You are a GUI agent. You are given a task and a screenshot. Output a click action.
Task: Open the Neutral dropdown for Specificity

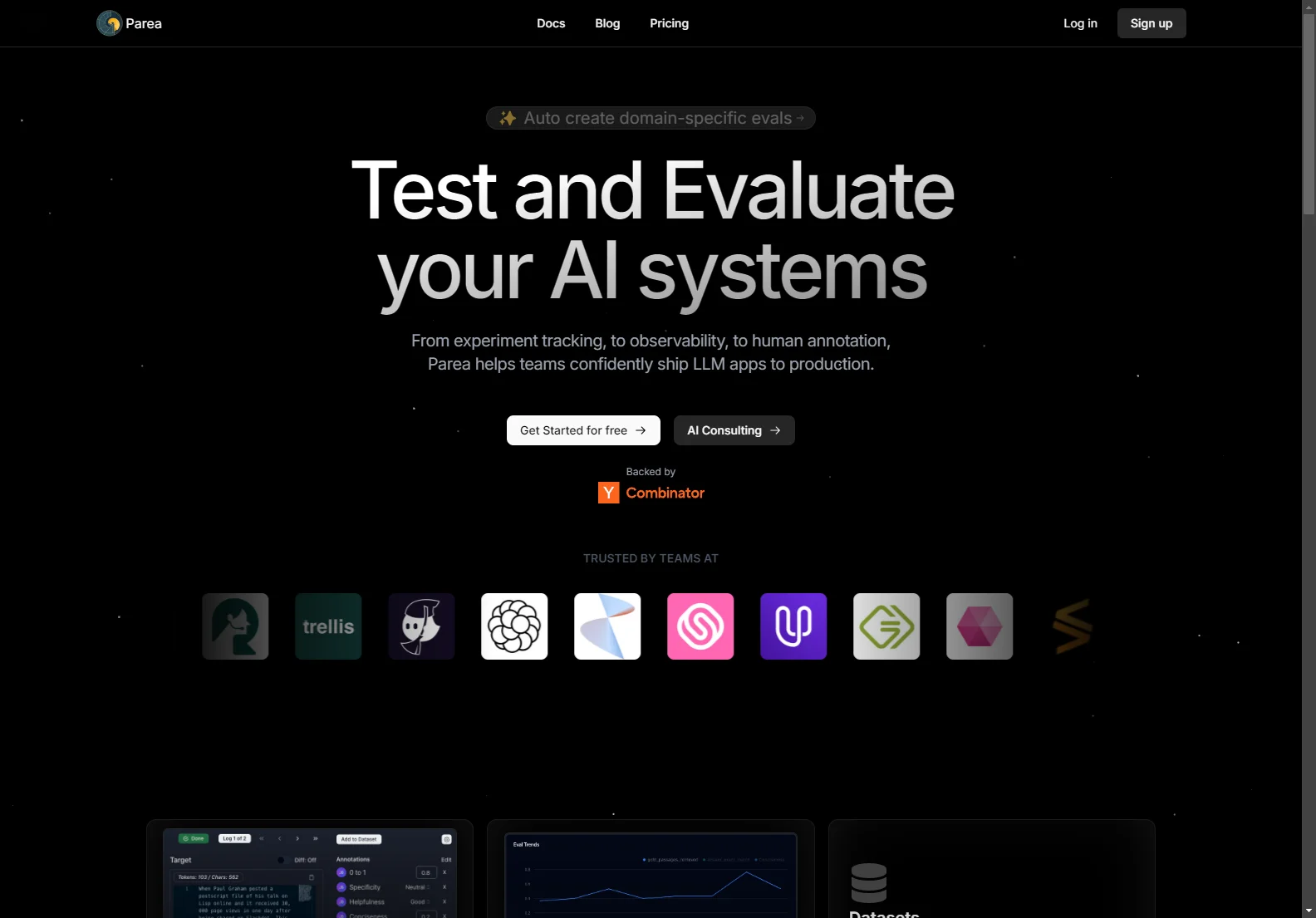417,887
